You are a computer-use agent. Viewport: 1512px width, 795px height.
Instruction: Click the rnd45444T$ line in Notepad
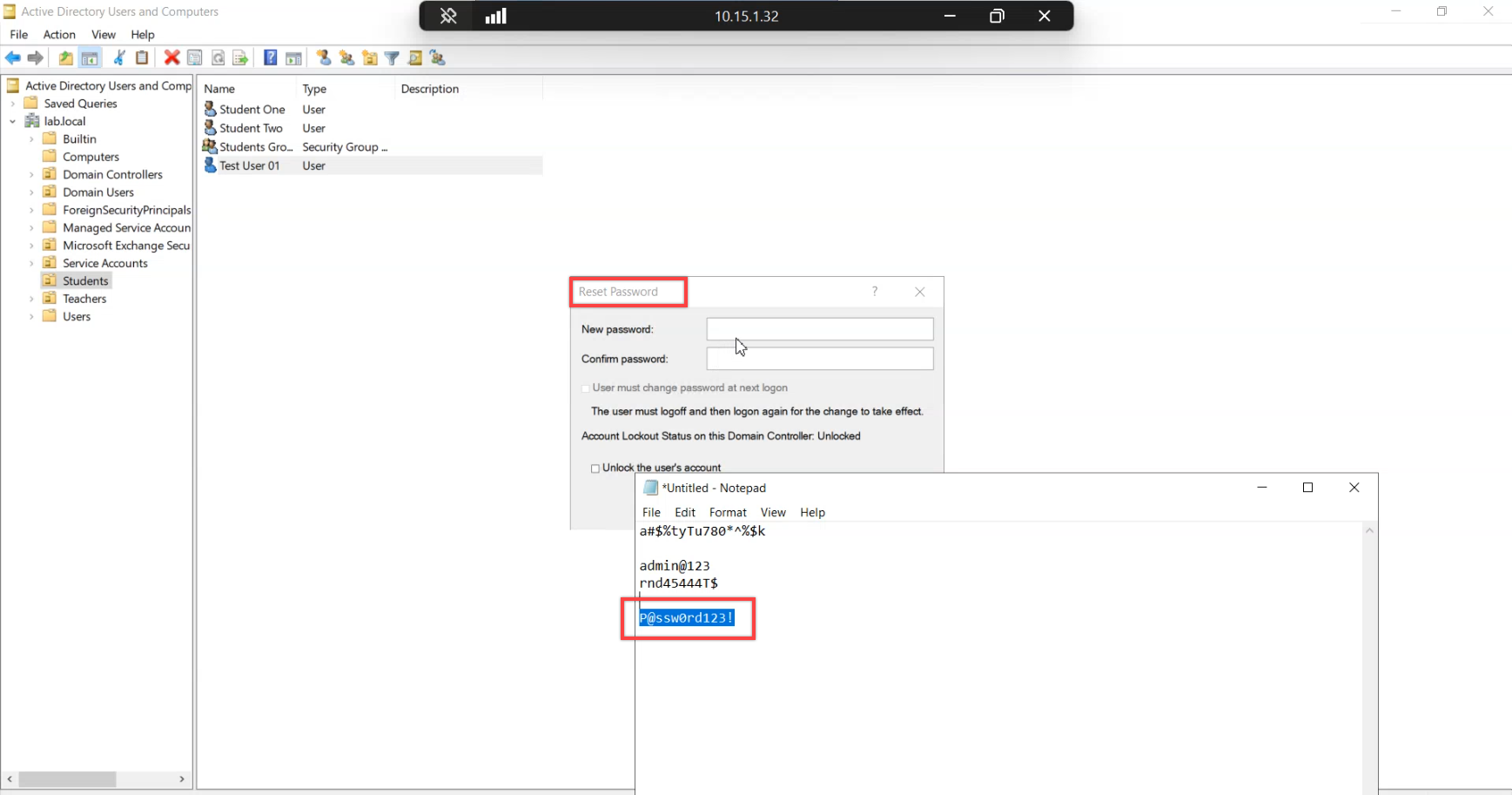pyautogui.click(x=679, y=583)
